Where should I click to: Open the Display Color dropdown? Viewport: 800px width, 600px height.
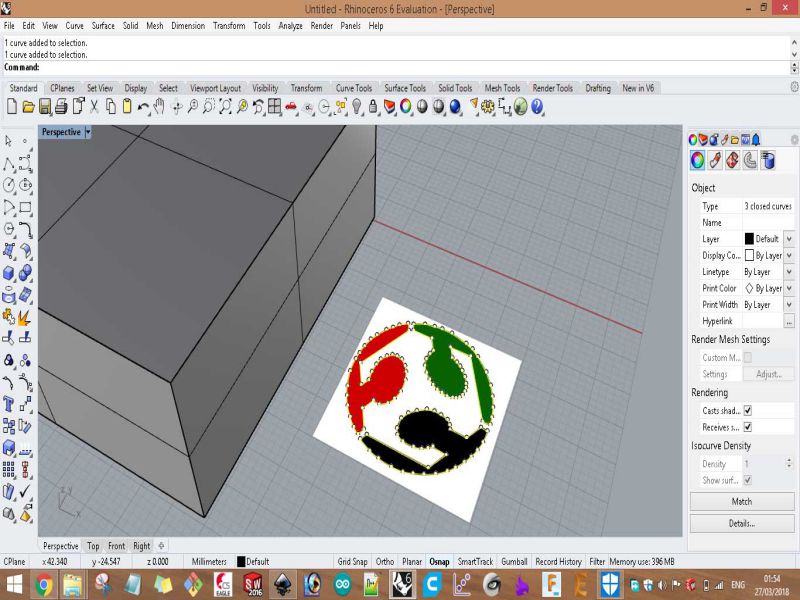tap(789, 255)
